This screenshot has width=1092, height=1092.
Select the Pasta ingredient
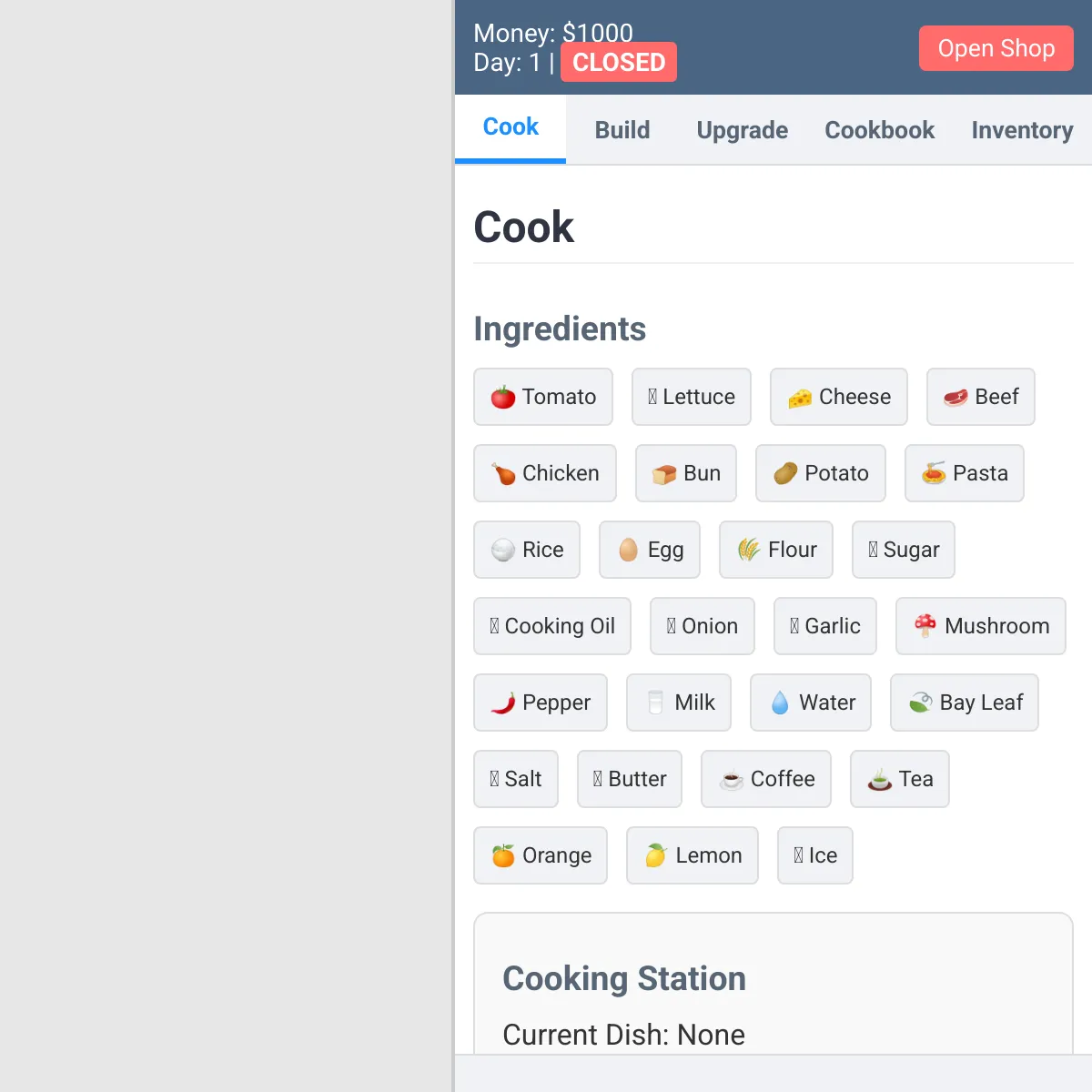[965, 473]
